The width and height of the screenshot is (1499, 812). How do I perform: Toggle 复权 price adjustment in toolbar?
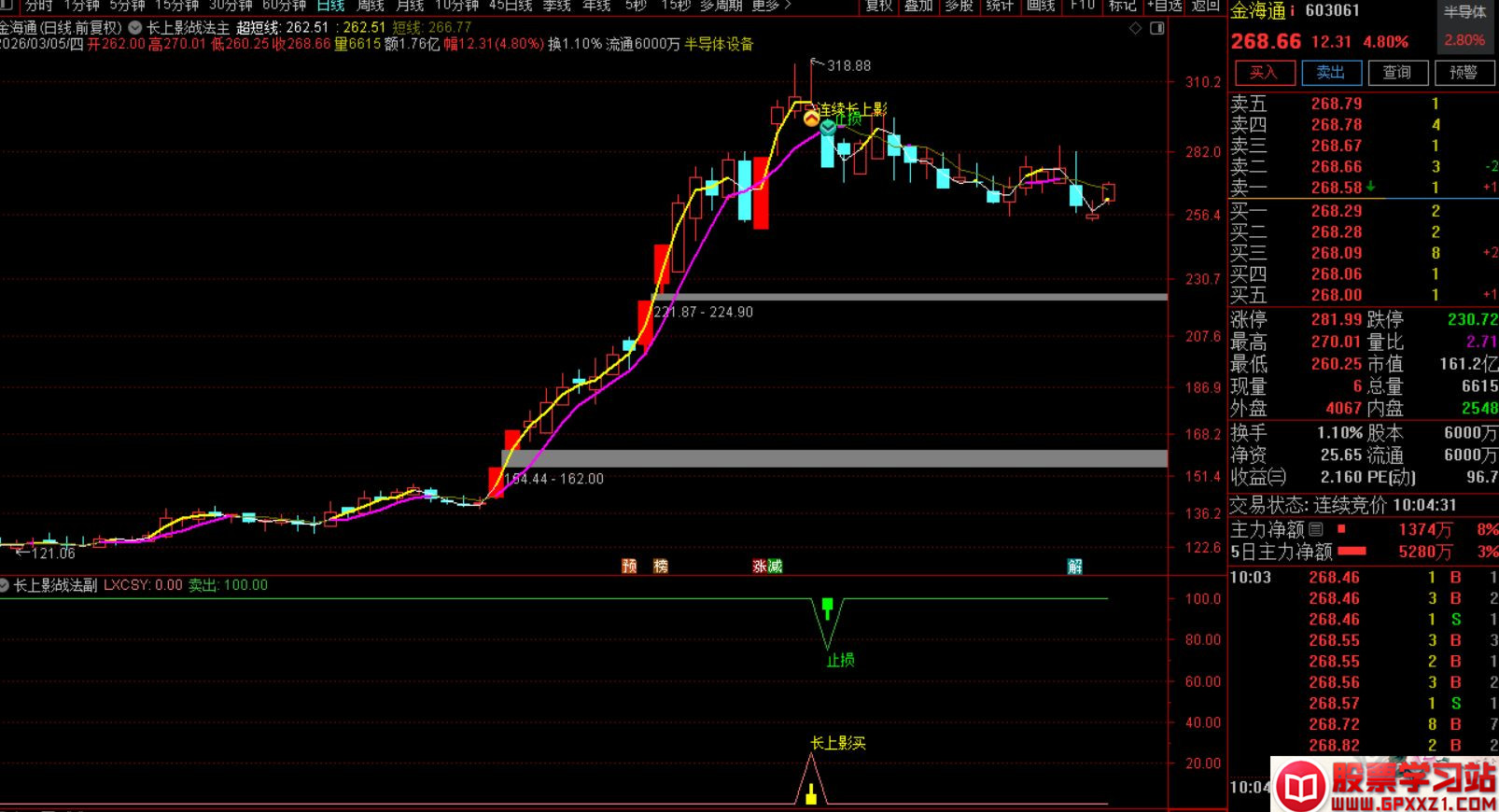click(x=878, y=6)
